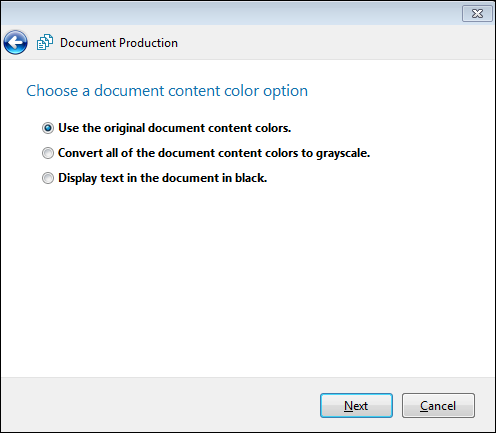Click the label text Display text in black

click(163, 178)
